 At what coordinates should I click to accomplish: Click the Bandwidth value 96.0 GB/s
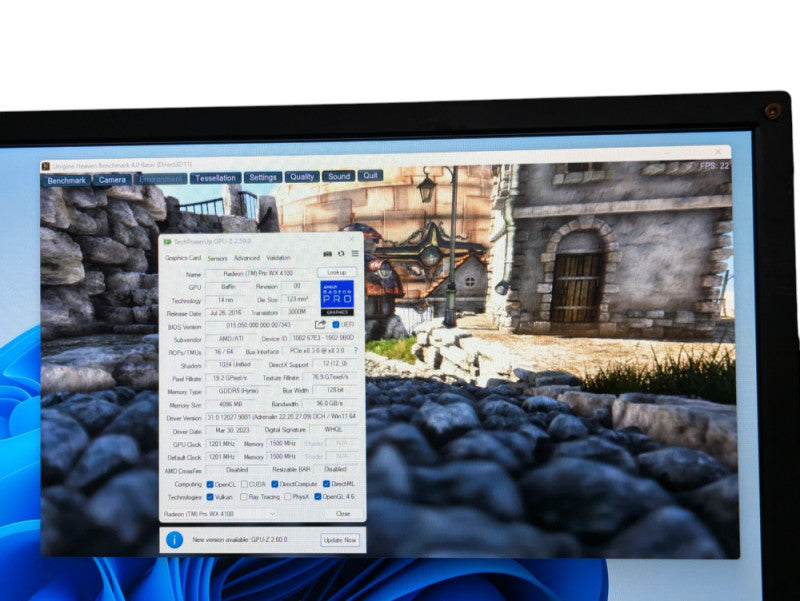click(330, 404)
